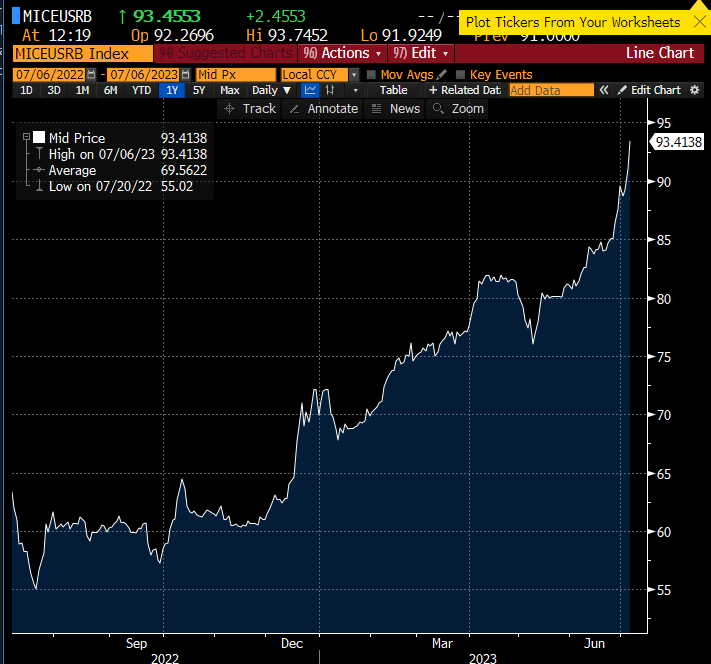Screen dimensions: 711x664
Task: Click the Track crosshair tool
Action: click(250, 109)
